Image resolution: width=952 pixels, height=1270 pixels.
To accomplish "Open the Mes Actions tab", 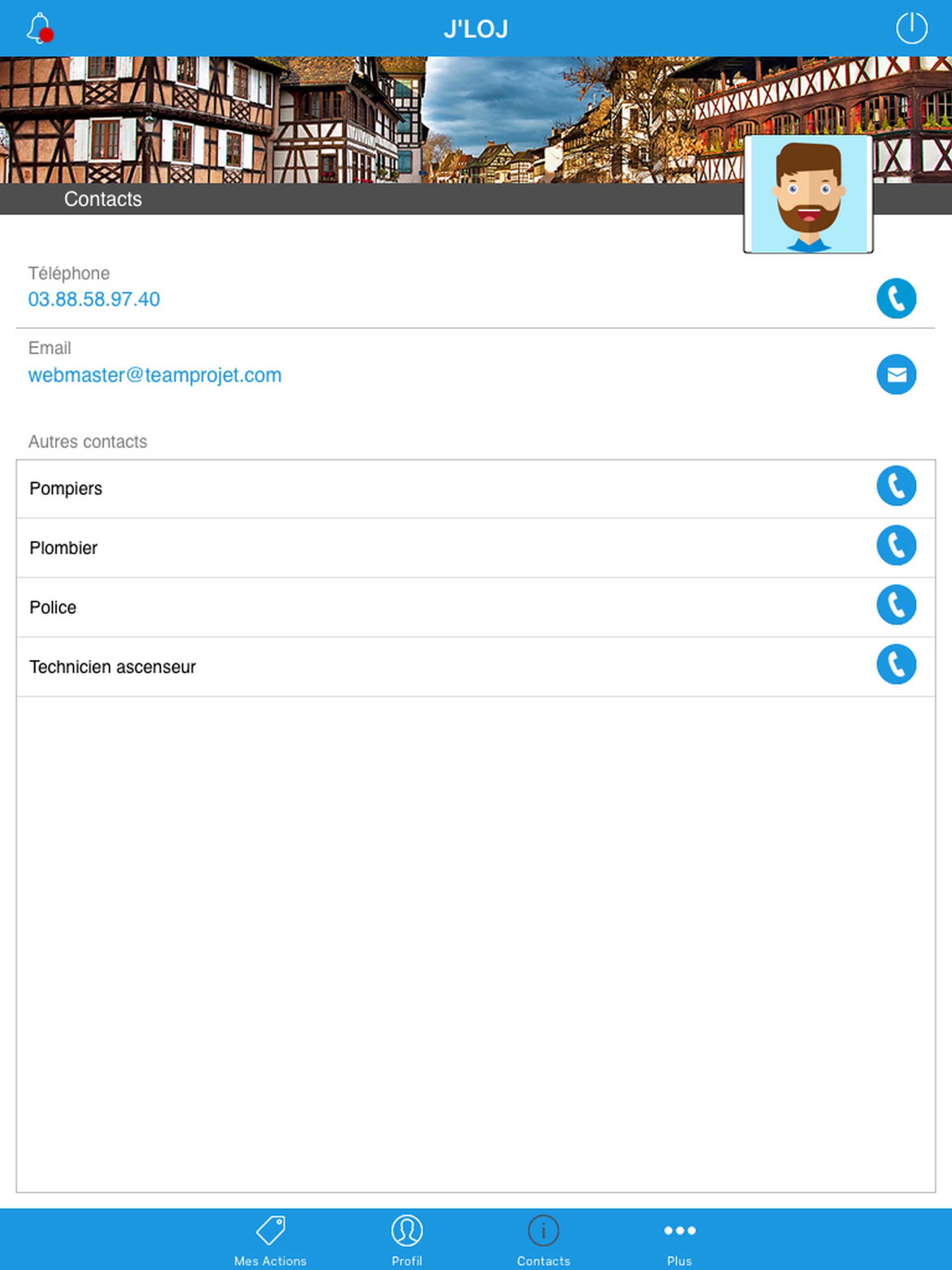I will point(270,1240).
